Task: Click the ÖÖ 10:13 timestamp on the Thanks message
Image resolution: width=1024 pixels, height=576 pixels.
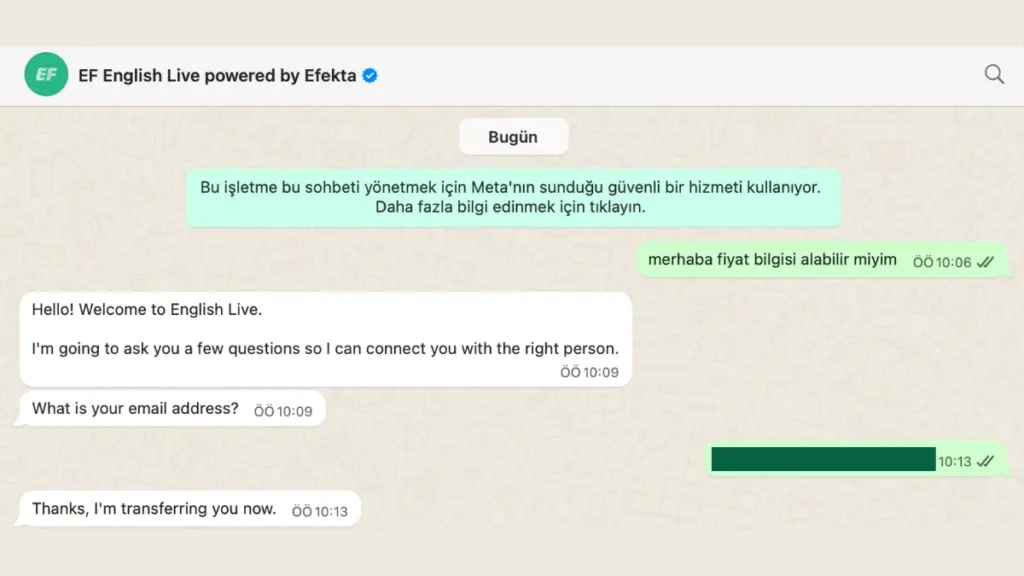Action: (319, 511)
